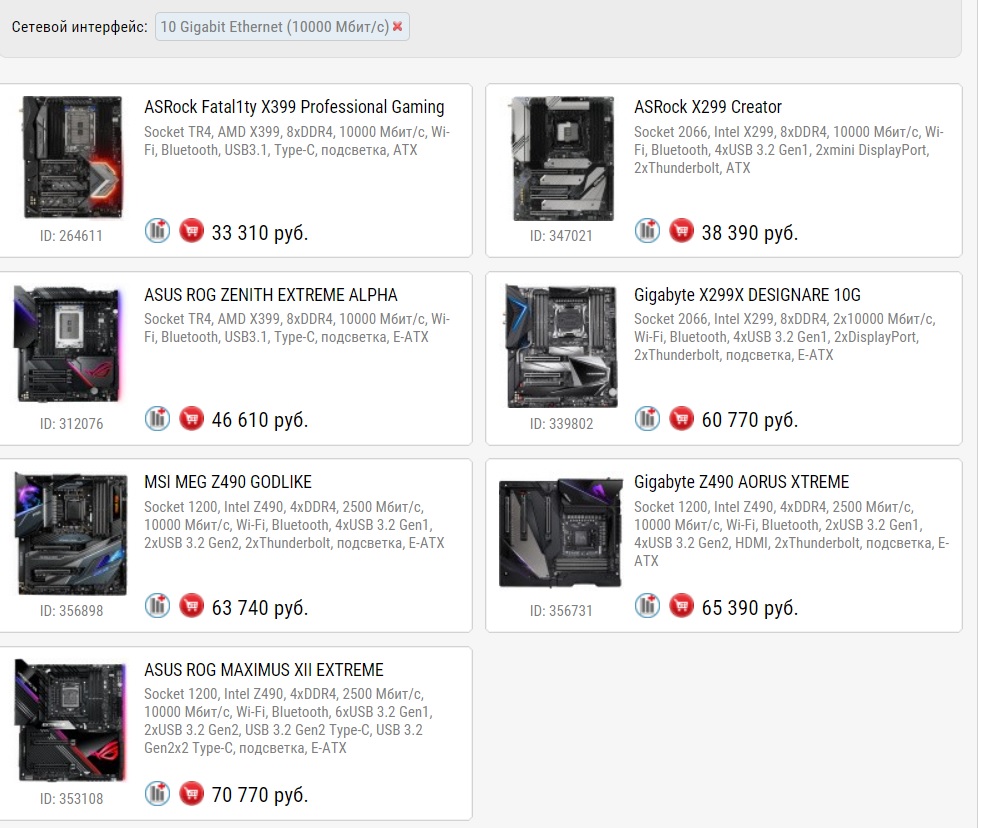Add ASUS ROG MAXIMUS XII EXTREME to cart
992x828 pixels.
191,793
